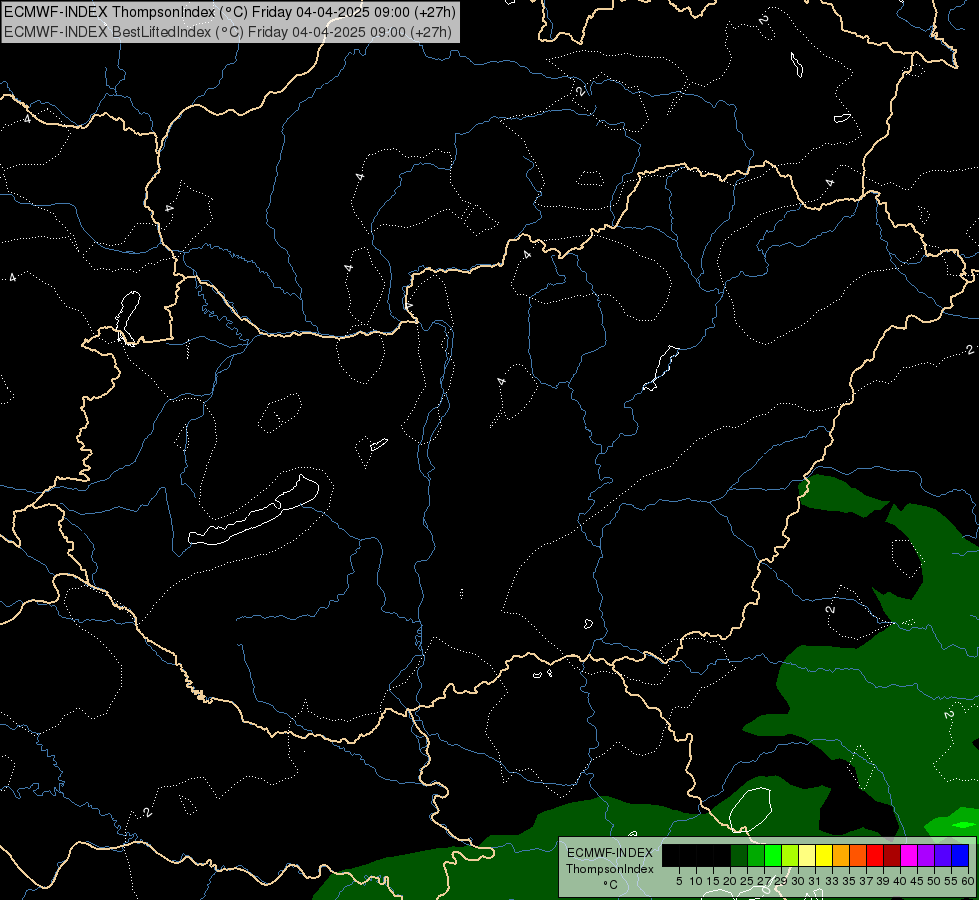
Task: Pick the bright red 37–39 legend swatch
Action: [x=875, y=855]
